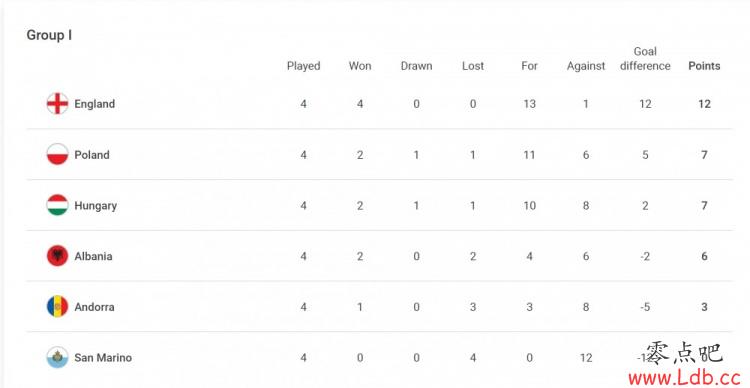This screenshot has width=750, height=388.
Task: Click the England flag icon
Action: tap(57, 104)
